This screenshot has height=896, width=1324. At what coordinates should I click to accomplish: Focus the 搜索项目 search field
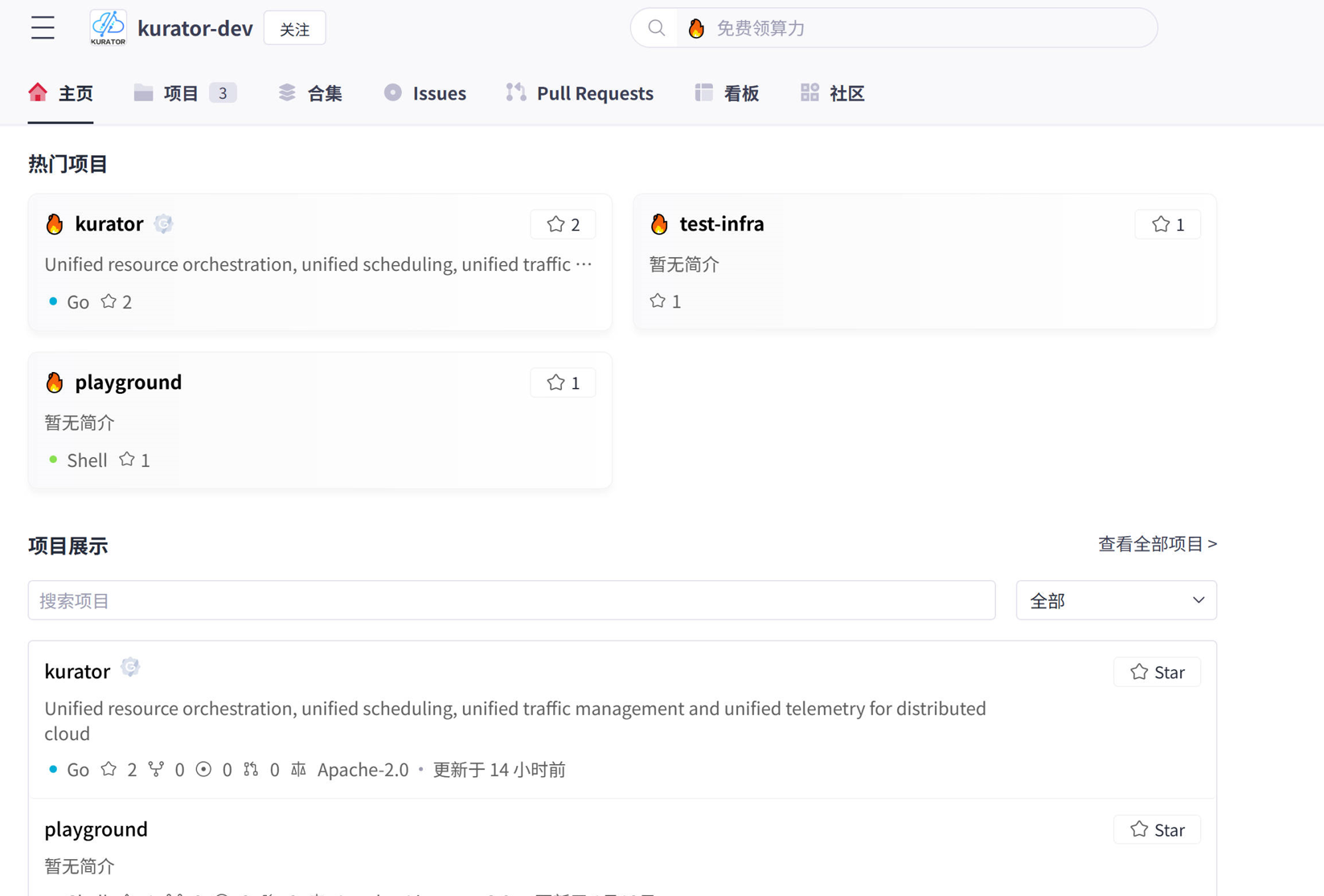pos(511,600)
